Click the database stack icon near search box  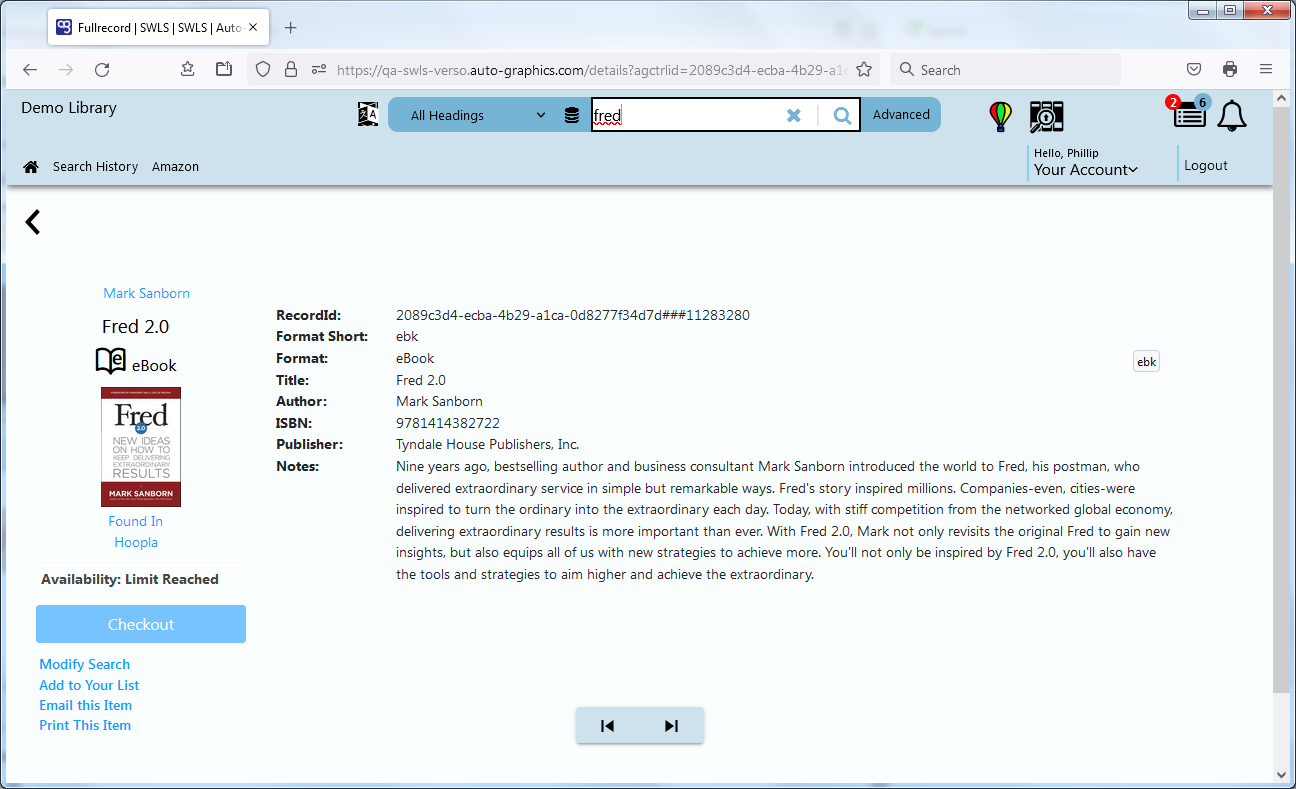click(x=572, y=115)
